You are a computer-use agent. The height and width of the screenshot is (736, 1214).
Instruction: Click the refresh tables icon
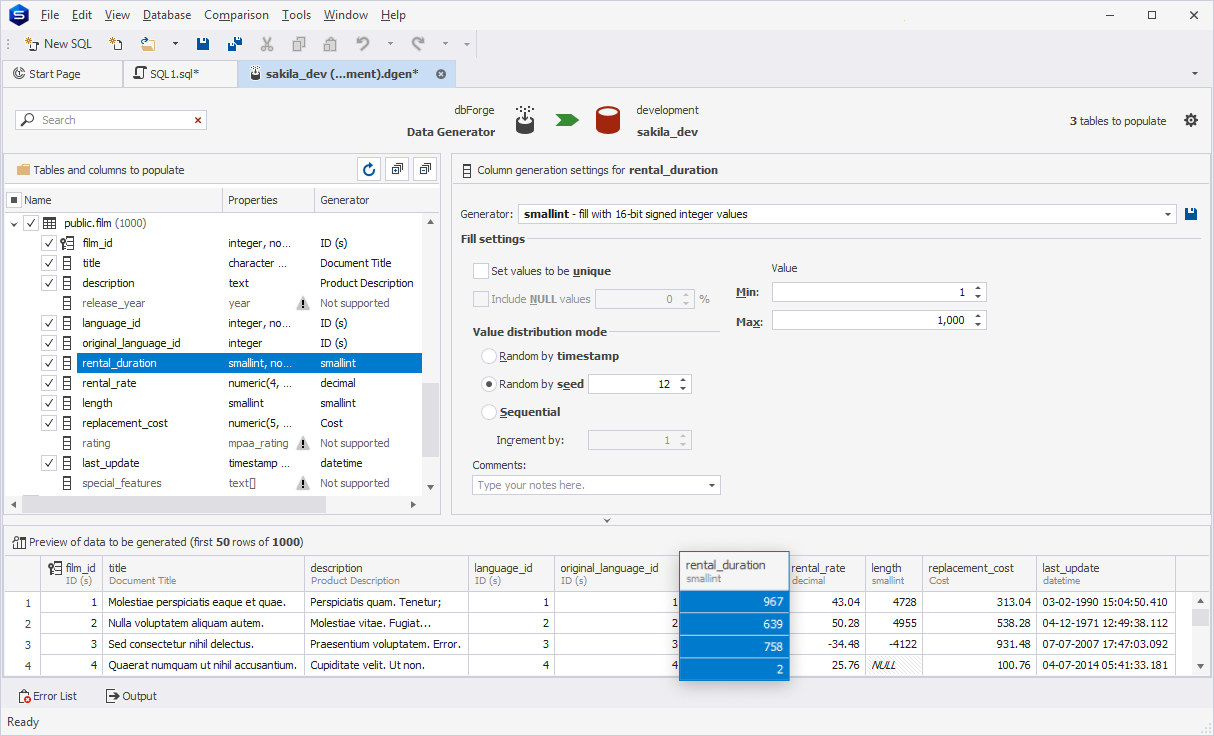pyautogui.click(x=369, y=170)
